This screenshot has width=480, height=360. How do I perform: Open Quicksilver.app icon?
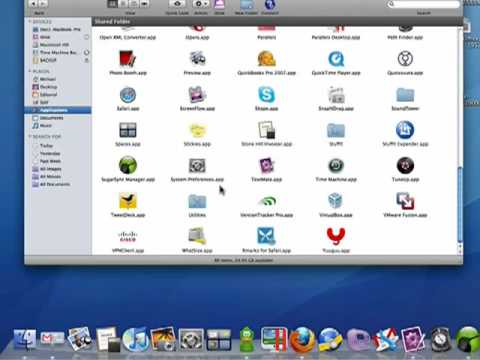point(405,59)
